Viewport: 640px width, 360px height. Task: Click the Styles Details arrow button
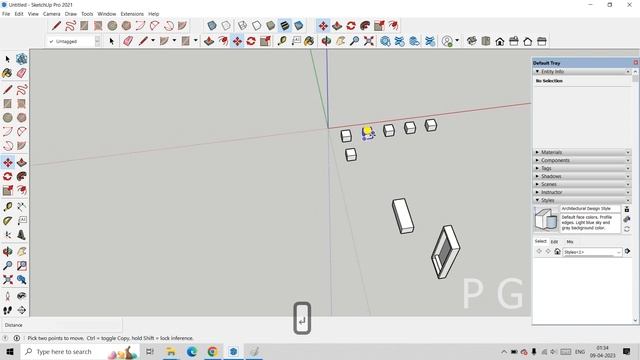(627, 251)
